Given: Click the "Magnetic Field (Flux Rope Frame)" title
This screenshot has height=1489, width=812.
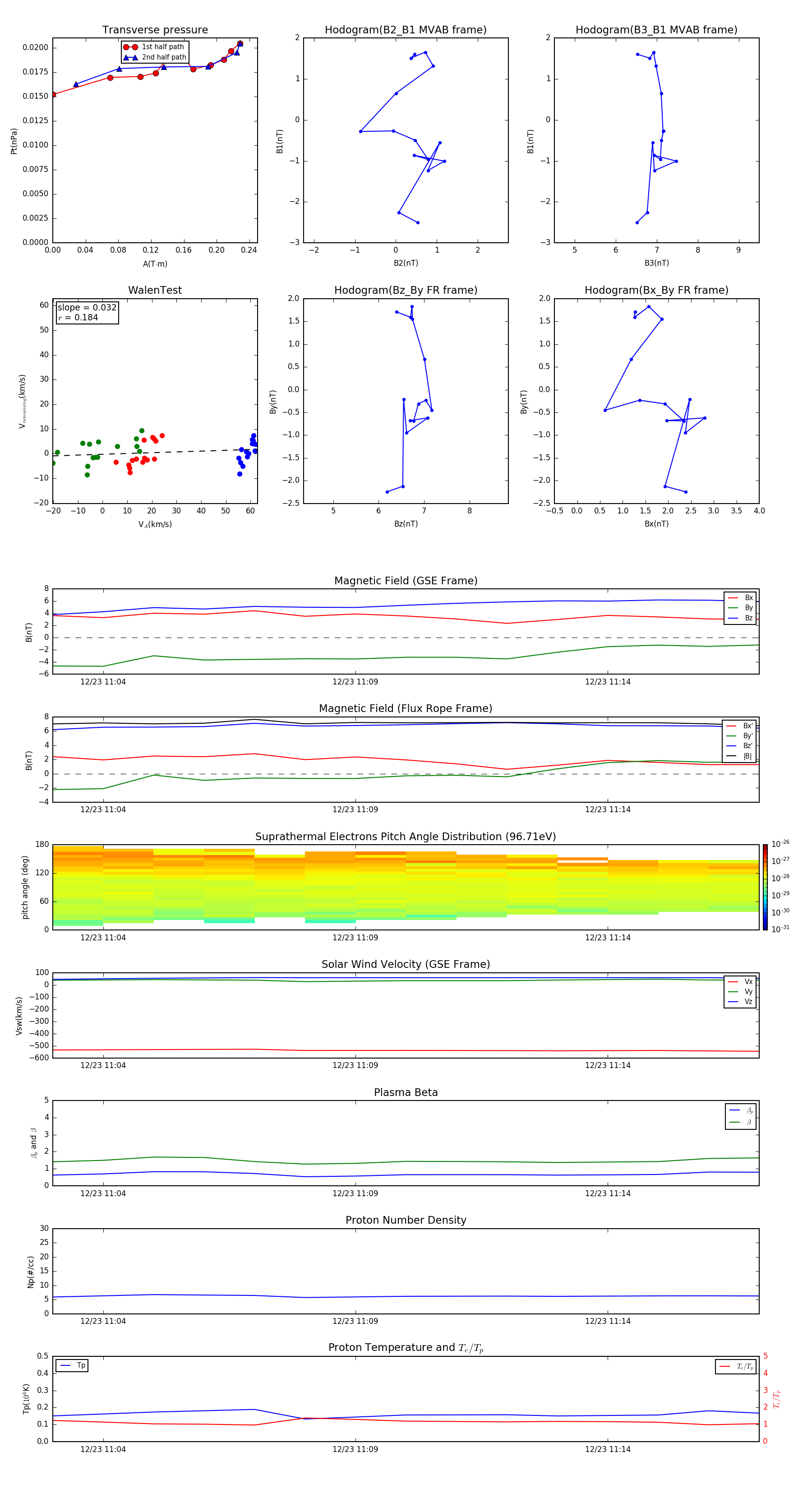Looking at the screenshot, I should (406, 709).
